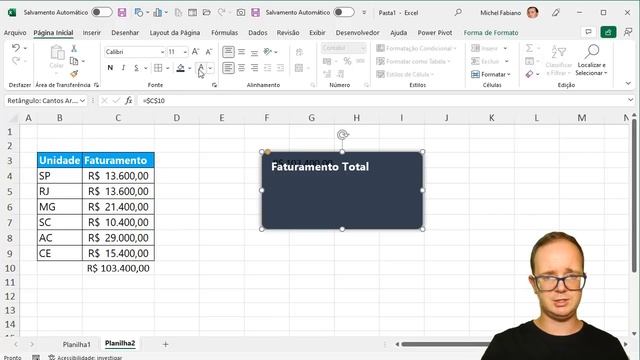Switch to the Forma de Formato tab
The width and height of the screenshot is (640, 360).
(x=491, y=33)
